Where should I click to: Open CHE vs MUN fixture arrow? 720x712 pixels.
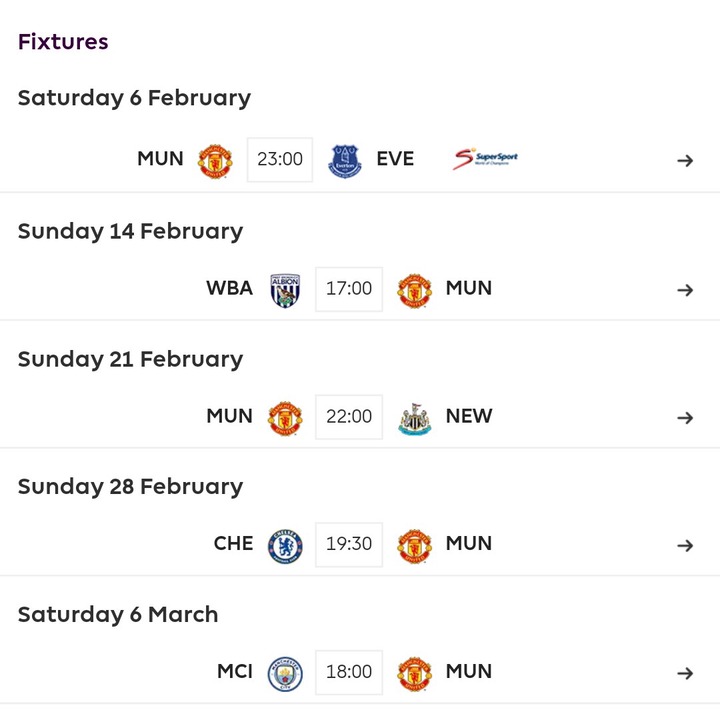(685, 545)
